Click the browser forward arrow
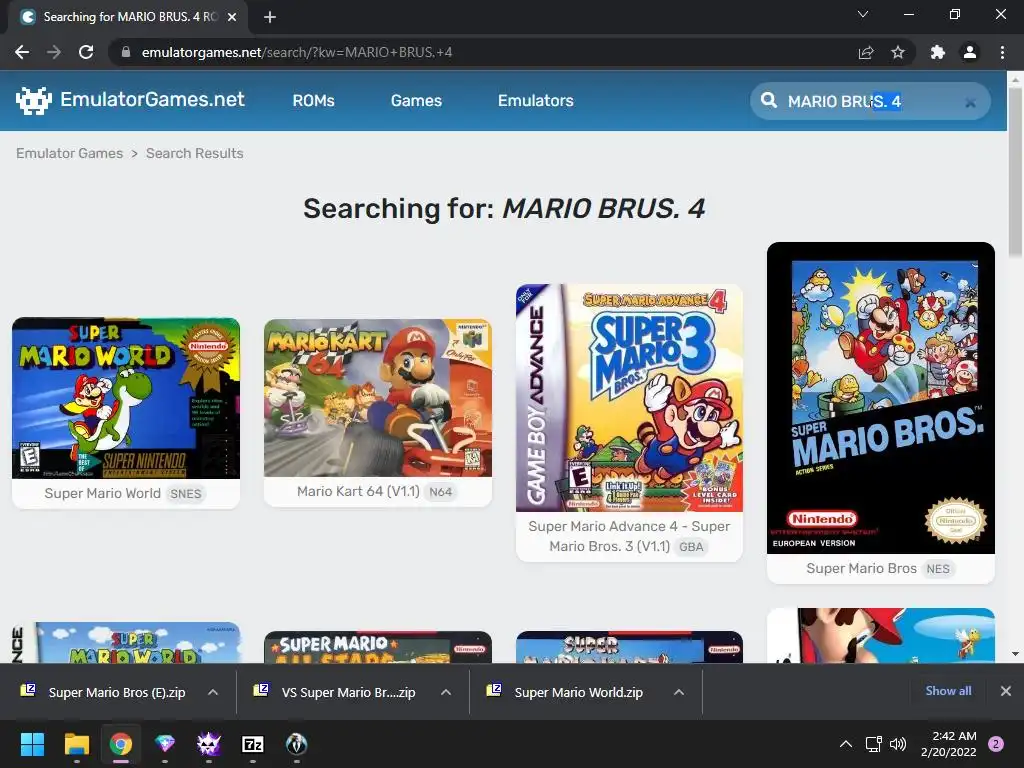This screenshot has height=768, width=1024. point(54,52)
